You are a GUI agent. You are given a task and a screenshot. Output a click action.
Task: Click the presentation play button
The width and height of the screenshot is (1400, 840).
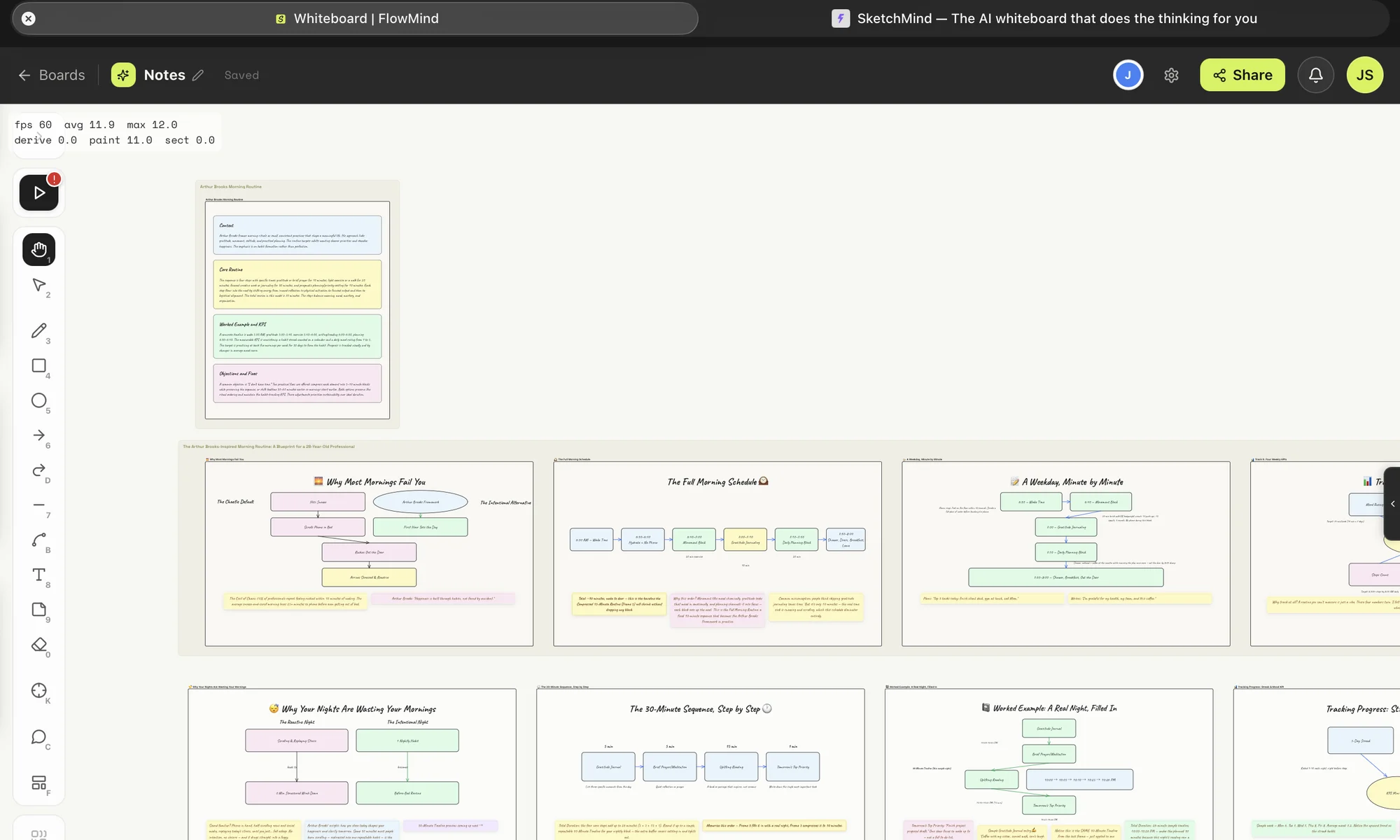pyautogui.click(x=38, y=192)
